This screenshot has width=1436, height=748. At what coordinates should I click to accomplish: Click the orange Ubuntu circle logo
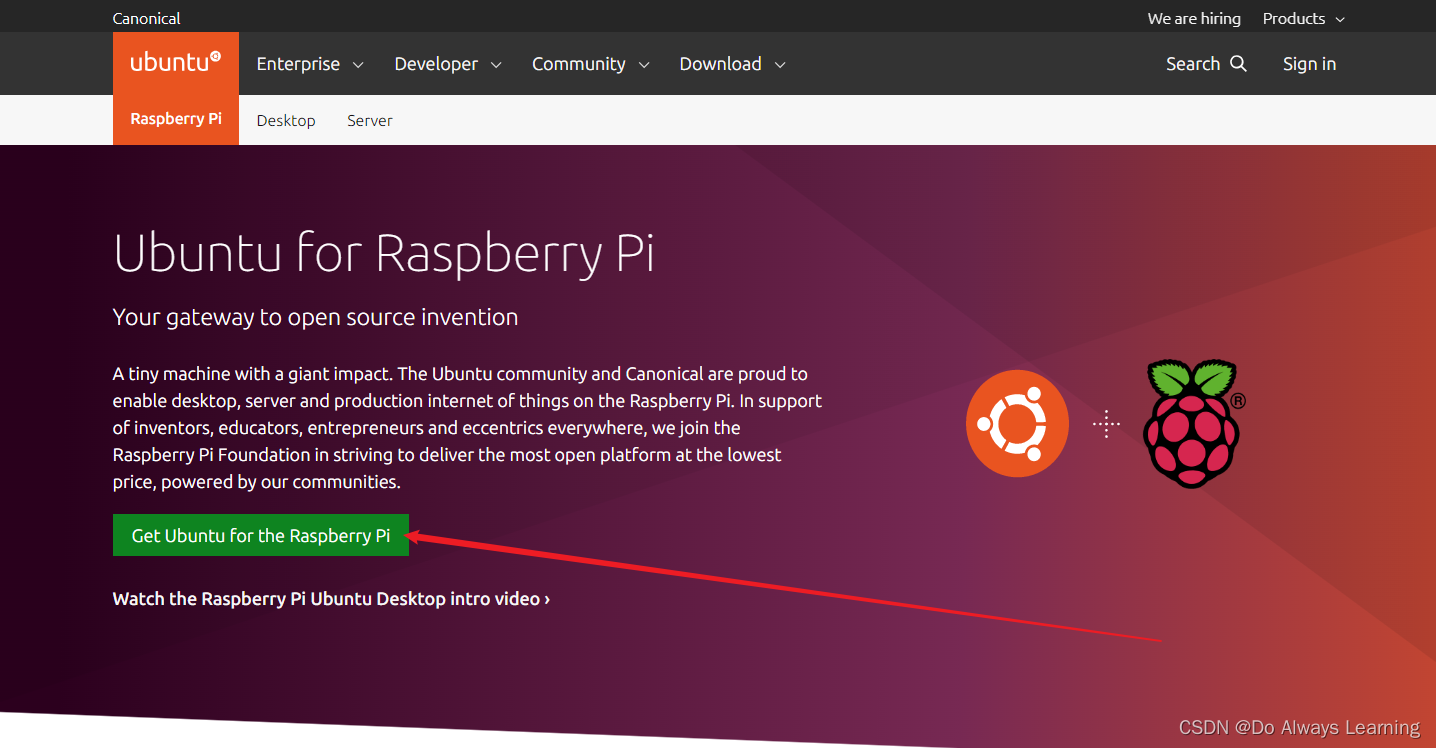[1017, 423]
